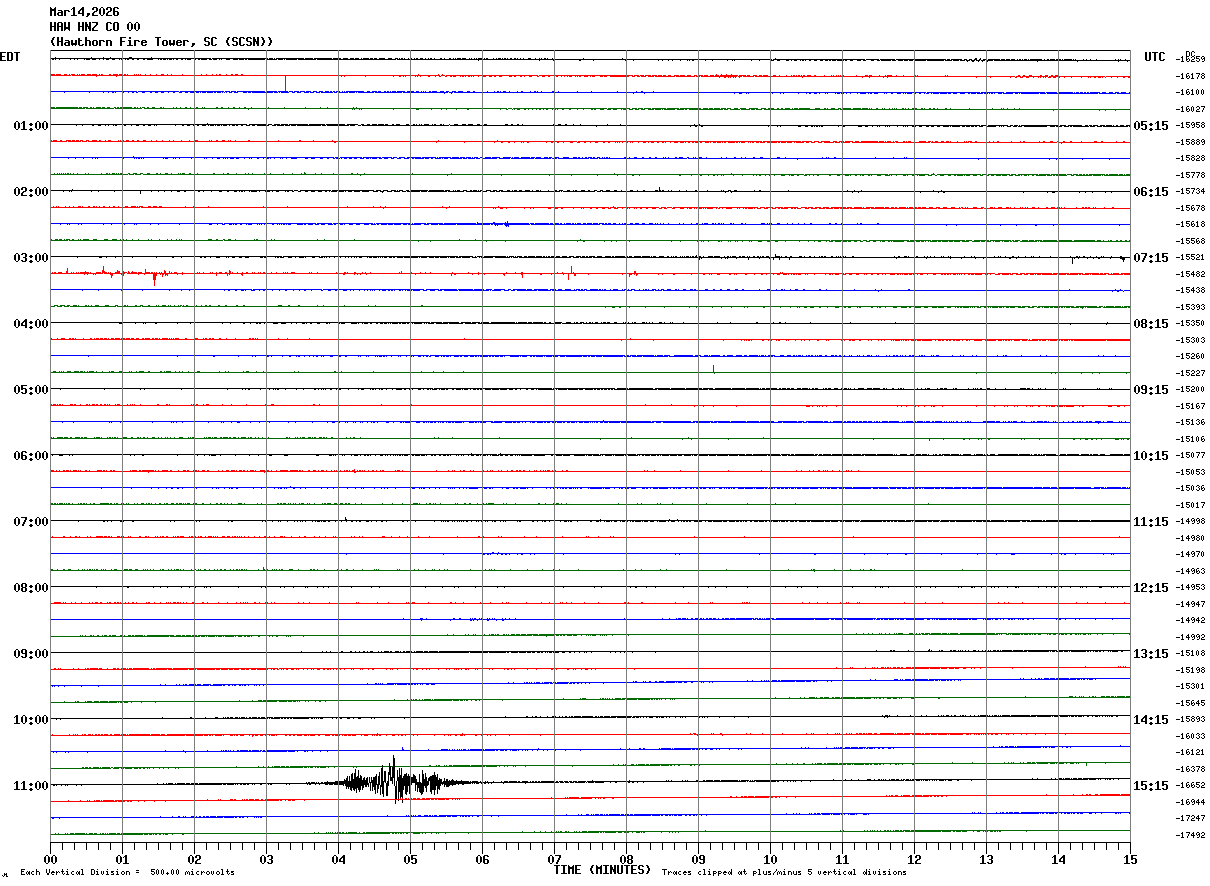Click the UTC time label "15:15"
The width and height of the screenshot is (1210, 886).
1151,786
